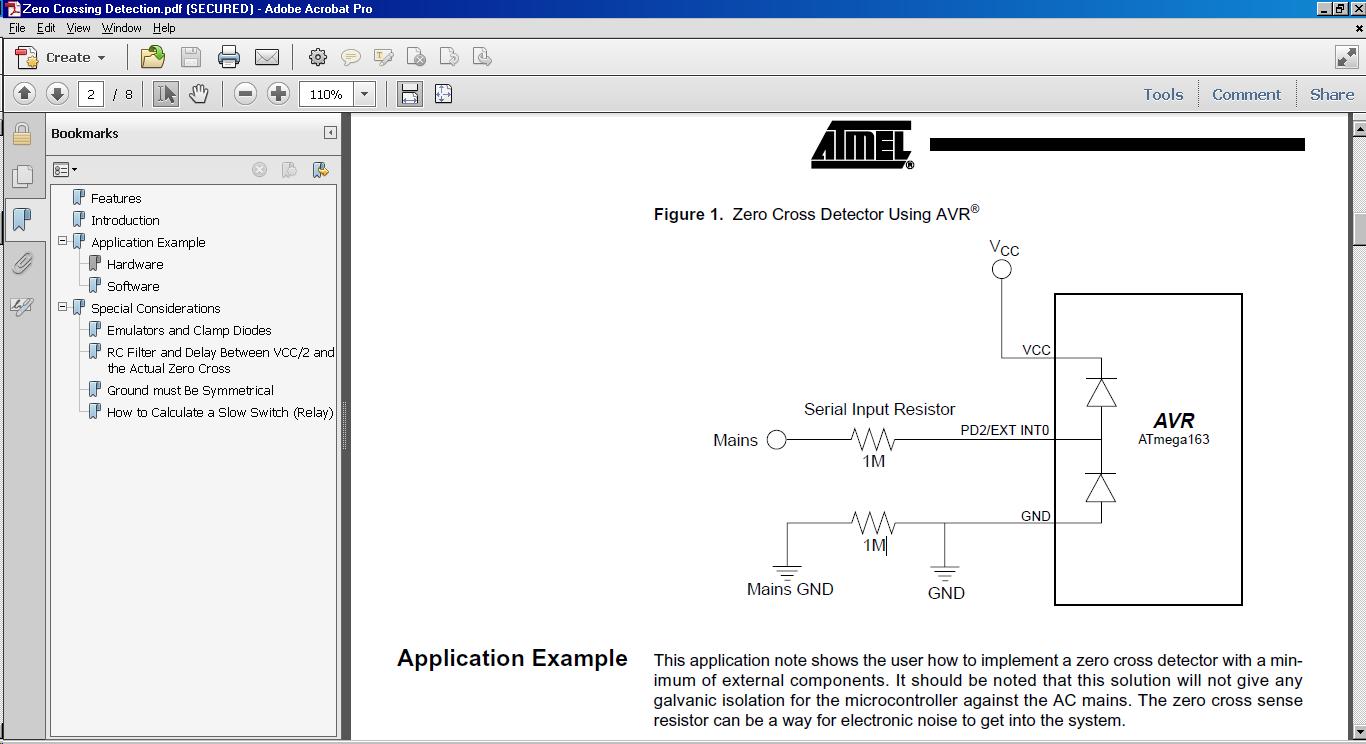This screenshot has width=1366, height=744.
Task: Select the Hand pan tool
Action: click(x=199, y=94)
